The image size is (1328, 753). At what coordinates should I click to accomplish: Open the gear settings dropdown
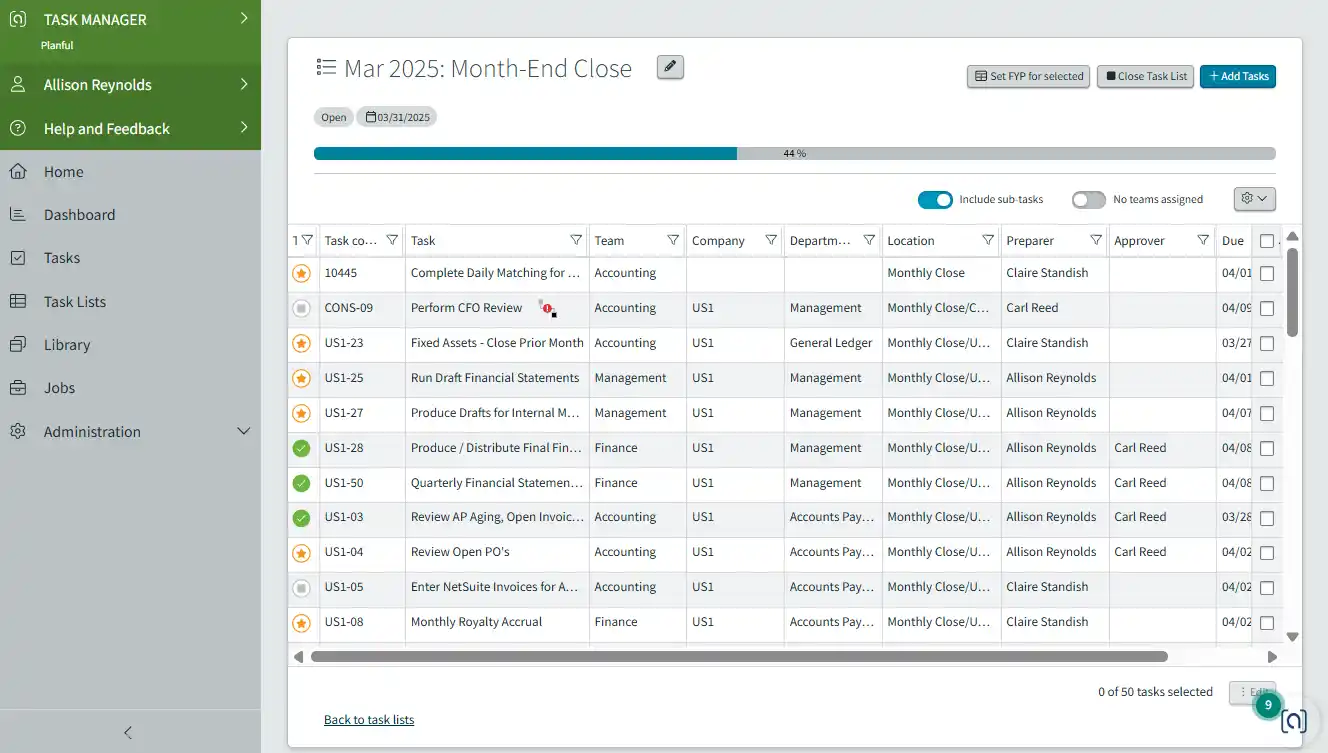pyautogui.click(x=1254, y=199)
